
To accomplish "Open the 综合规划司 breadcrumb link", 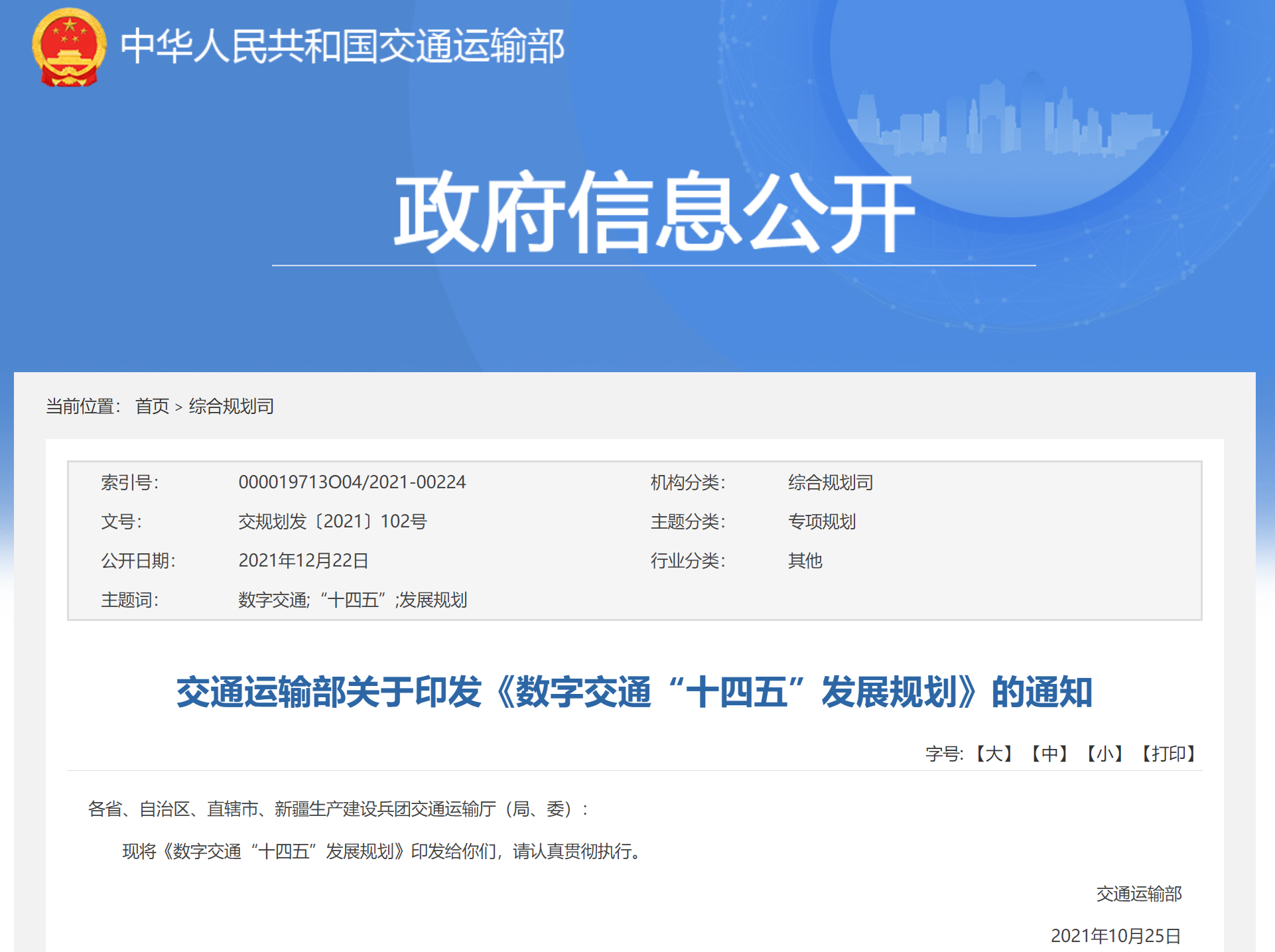I will coord(231,406).
